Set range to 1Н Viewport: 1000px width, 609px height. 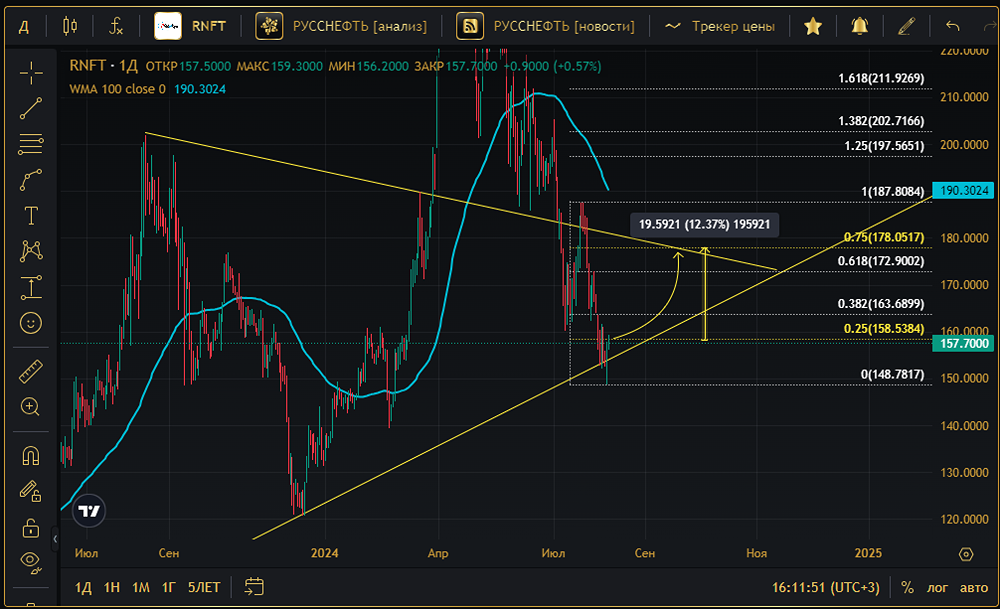coord(112,587)
